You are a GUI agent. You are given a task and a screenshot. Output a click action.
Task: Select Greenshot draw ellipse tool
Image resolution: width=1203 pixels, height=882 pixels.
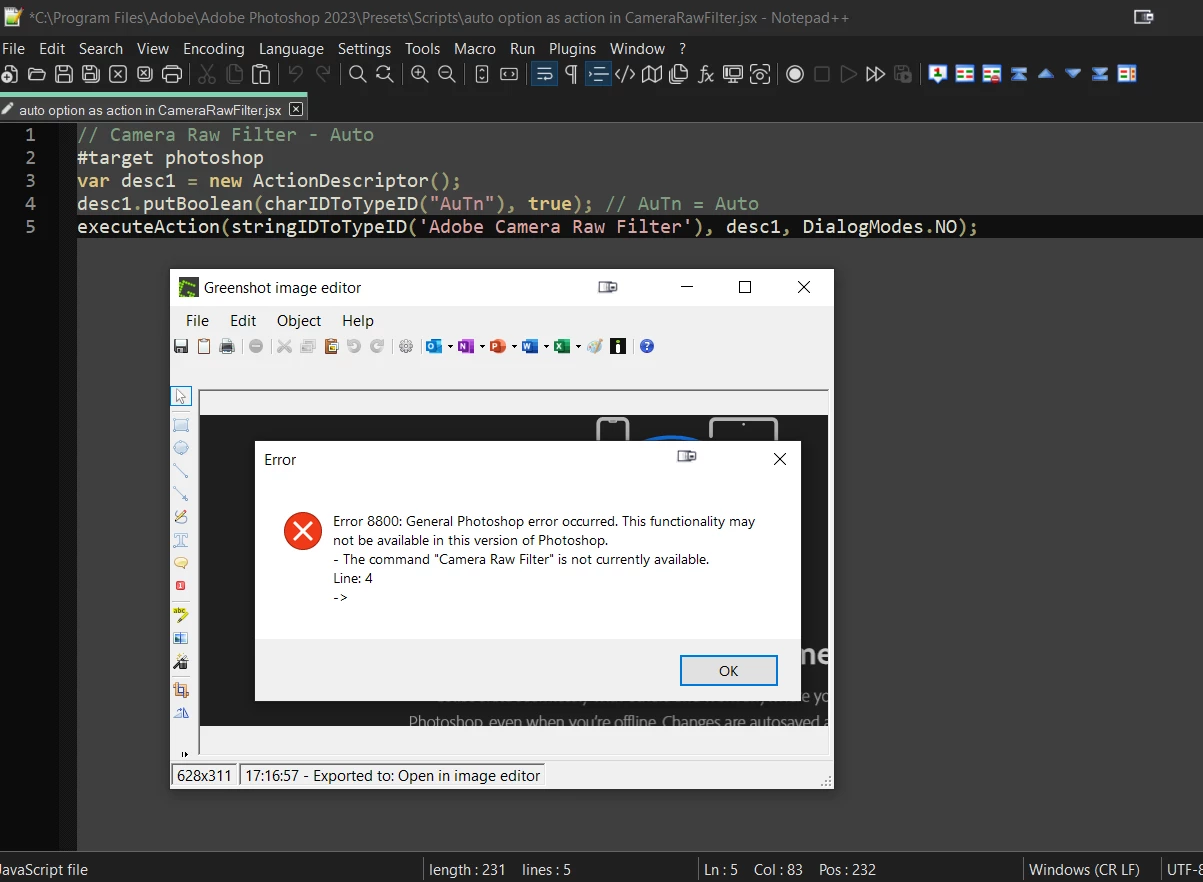[181, 448]
